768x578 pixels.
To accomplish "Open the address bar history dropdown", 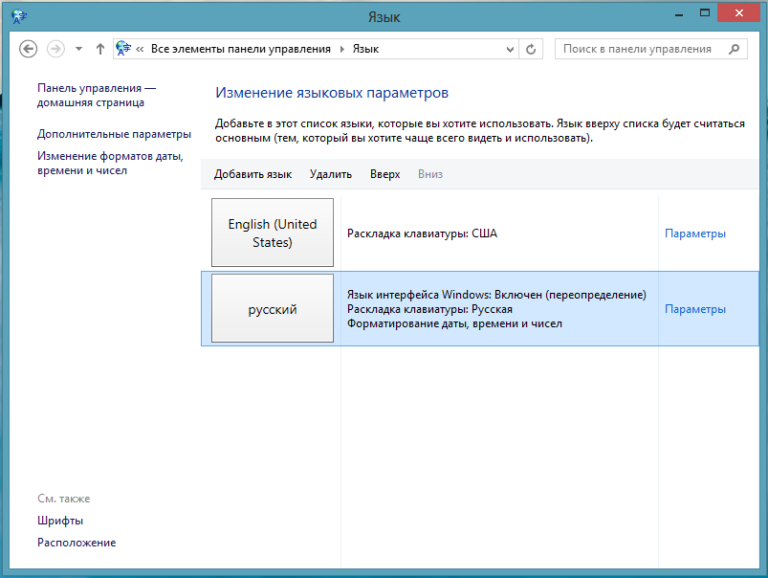I will [x=510, y=49].
